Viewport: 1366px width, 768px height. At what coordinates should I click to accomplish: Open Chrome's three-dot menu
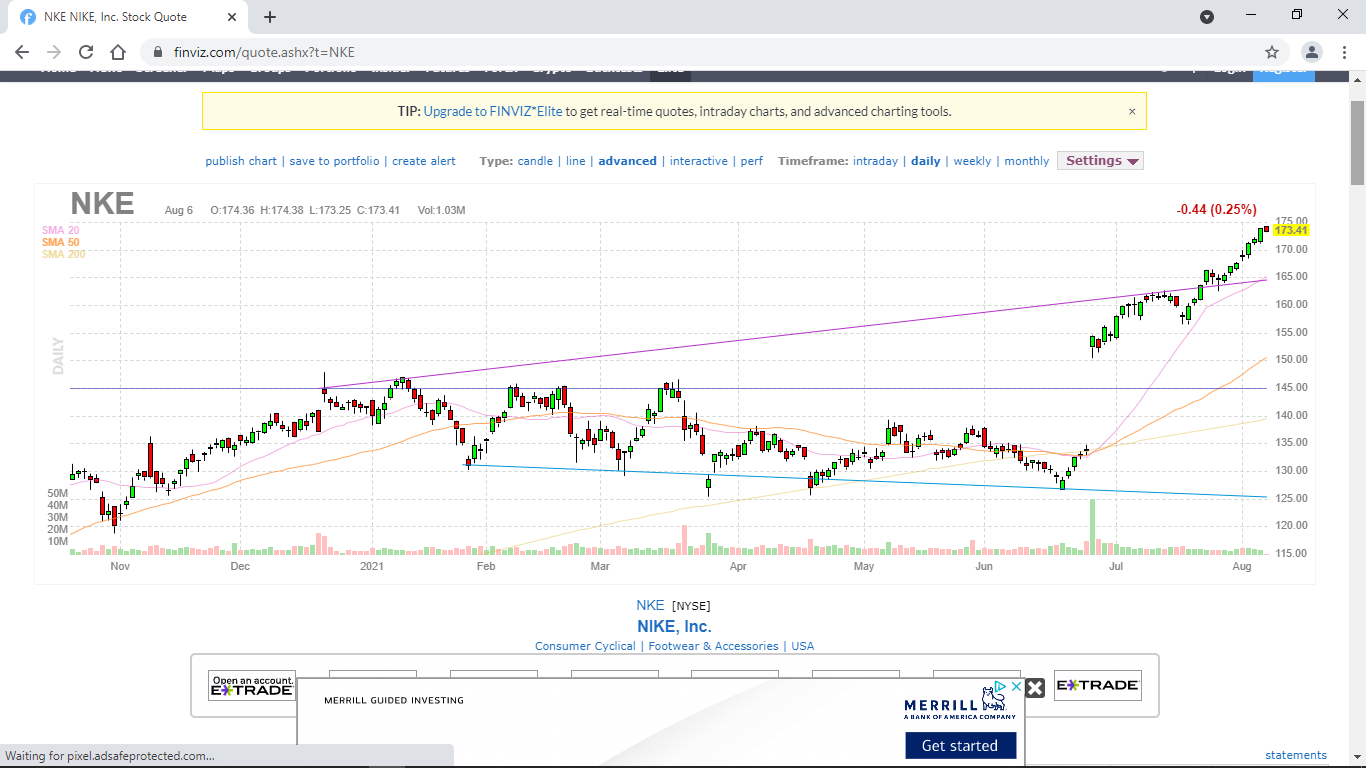(x=1342, y=52)
